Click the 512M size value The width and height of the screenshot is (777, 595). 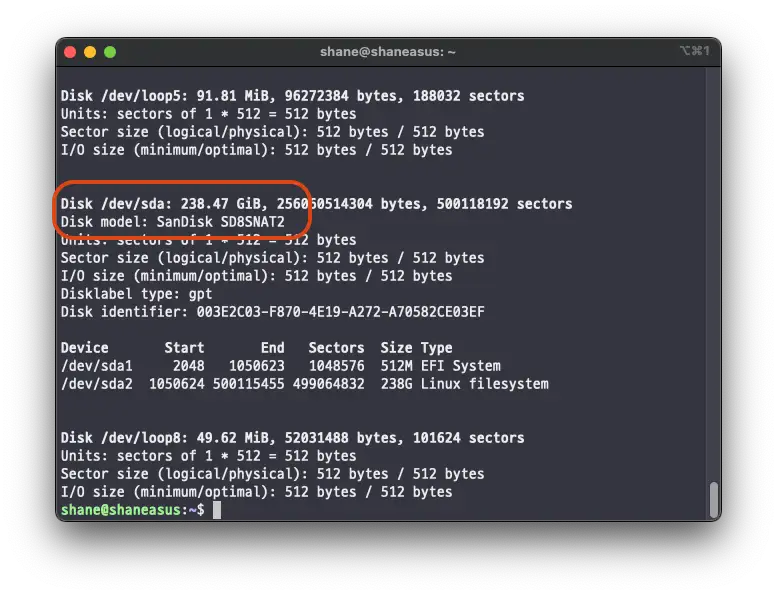pos(396,366)
